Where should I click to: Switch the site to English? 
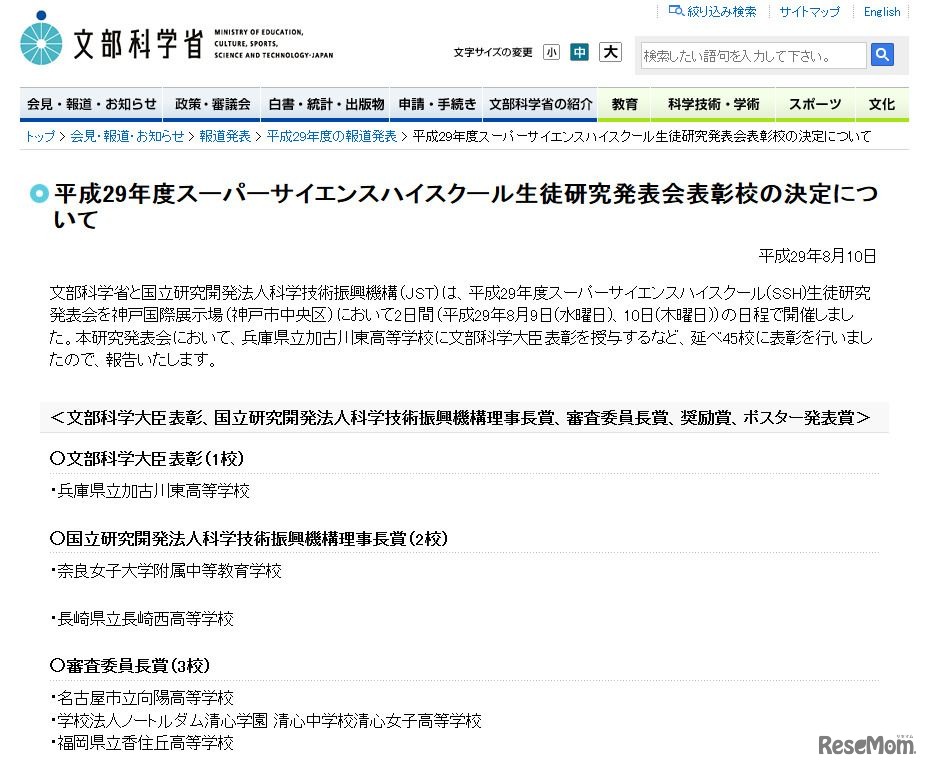pyautogui.click(x=881, y=11)
